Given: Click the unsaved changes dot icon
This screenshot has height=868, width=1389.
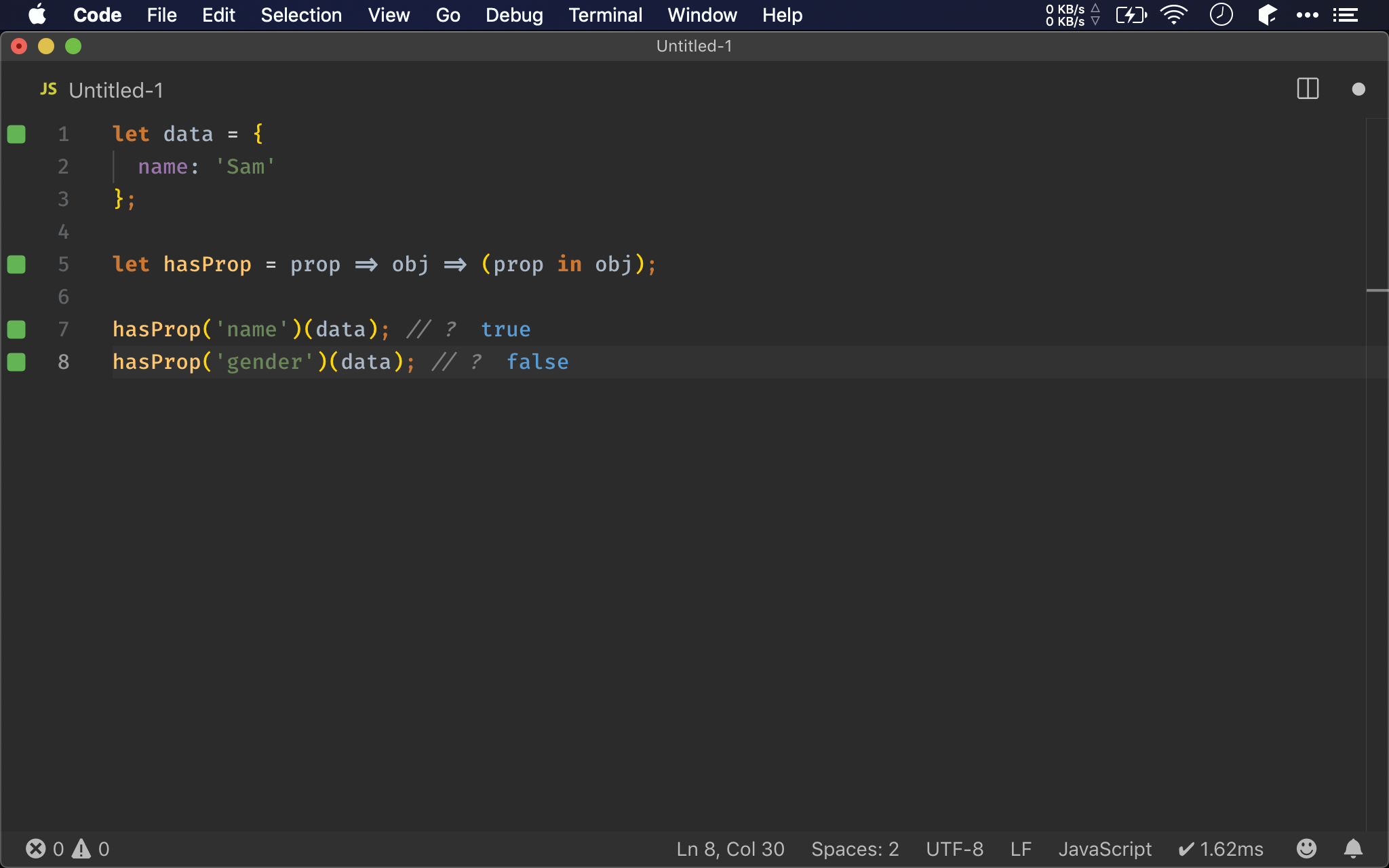Looking at the screenshot, I should tap(1358, 90).
